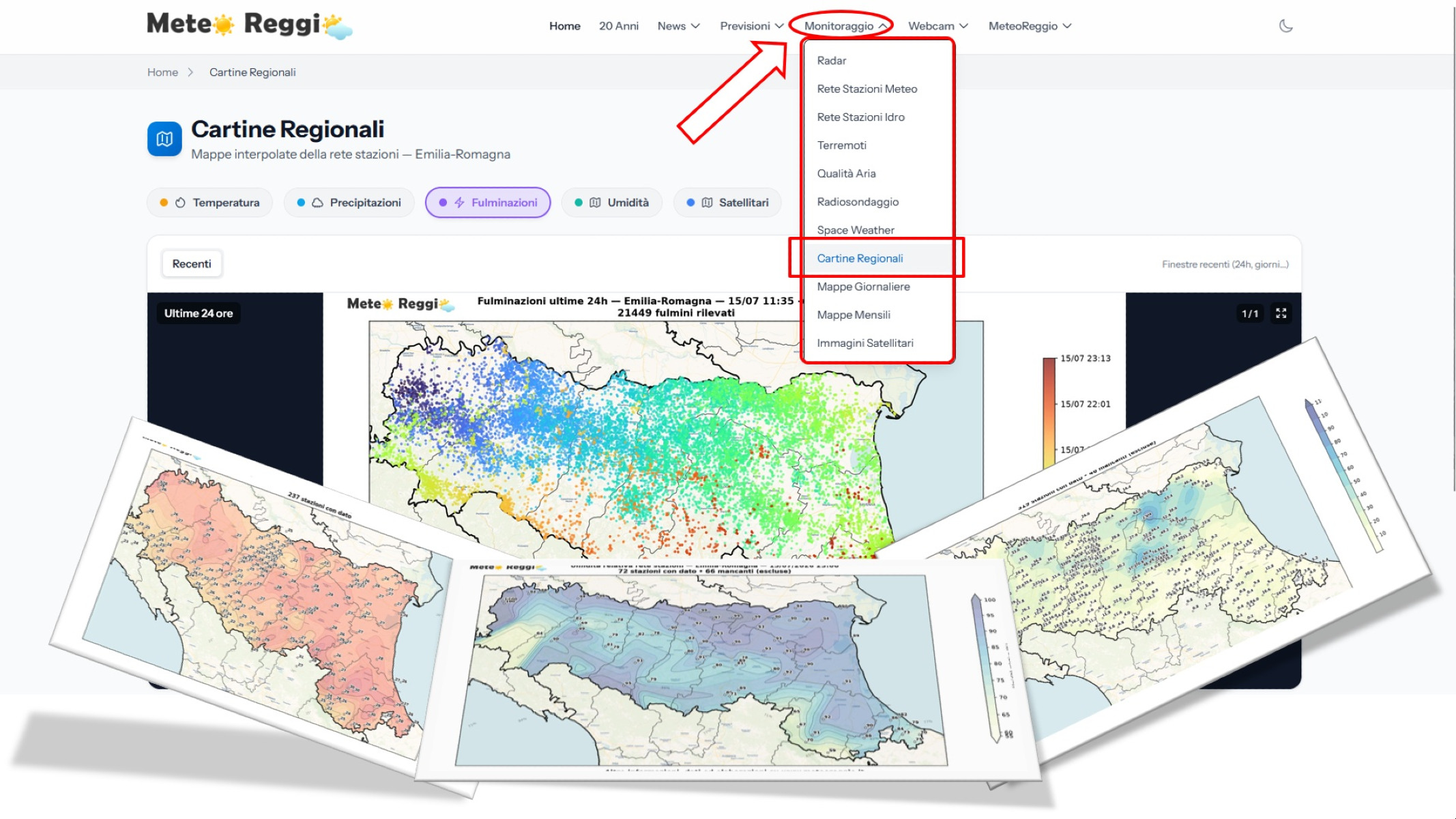The width and height of the screenshot is (1456, 819).
Task: Select the Fulminazioni tab
Action: coord(488,203)
